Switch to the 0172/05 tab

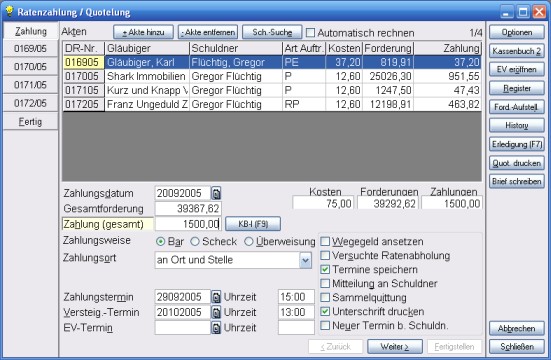tap(31, 103)
